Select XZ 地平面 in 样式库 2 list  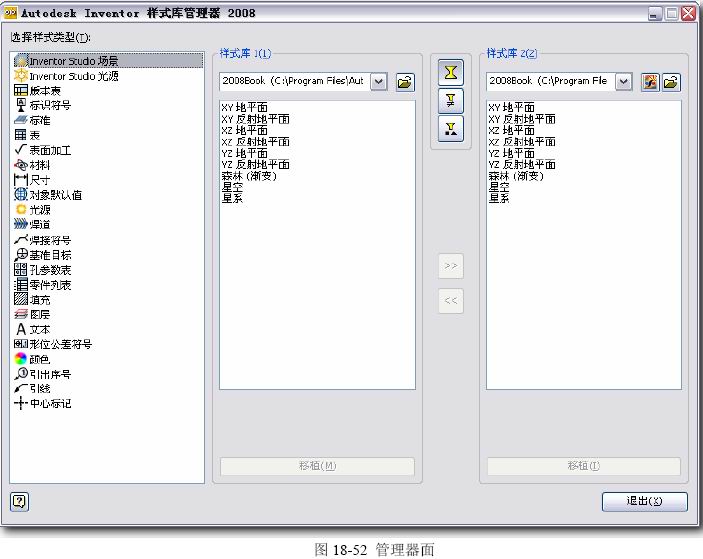512,130
